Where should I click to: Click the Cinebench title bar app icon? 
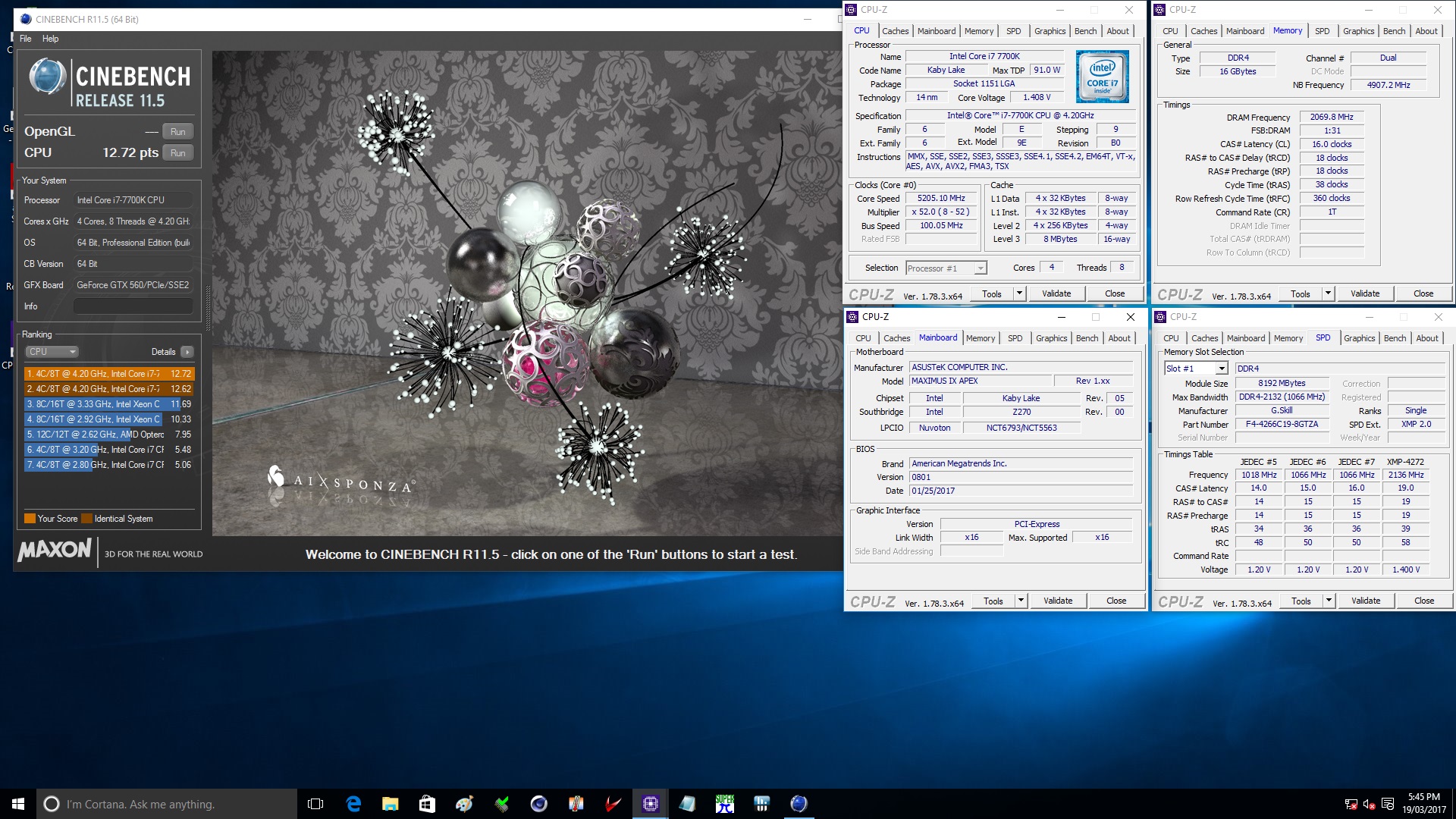pos(26,19)
